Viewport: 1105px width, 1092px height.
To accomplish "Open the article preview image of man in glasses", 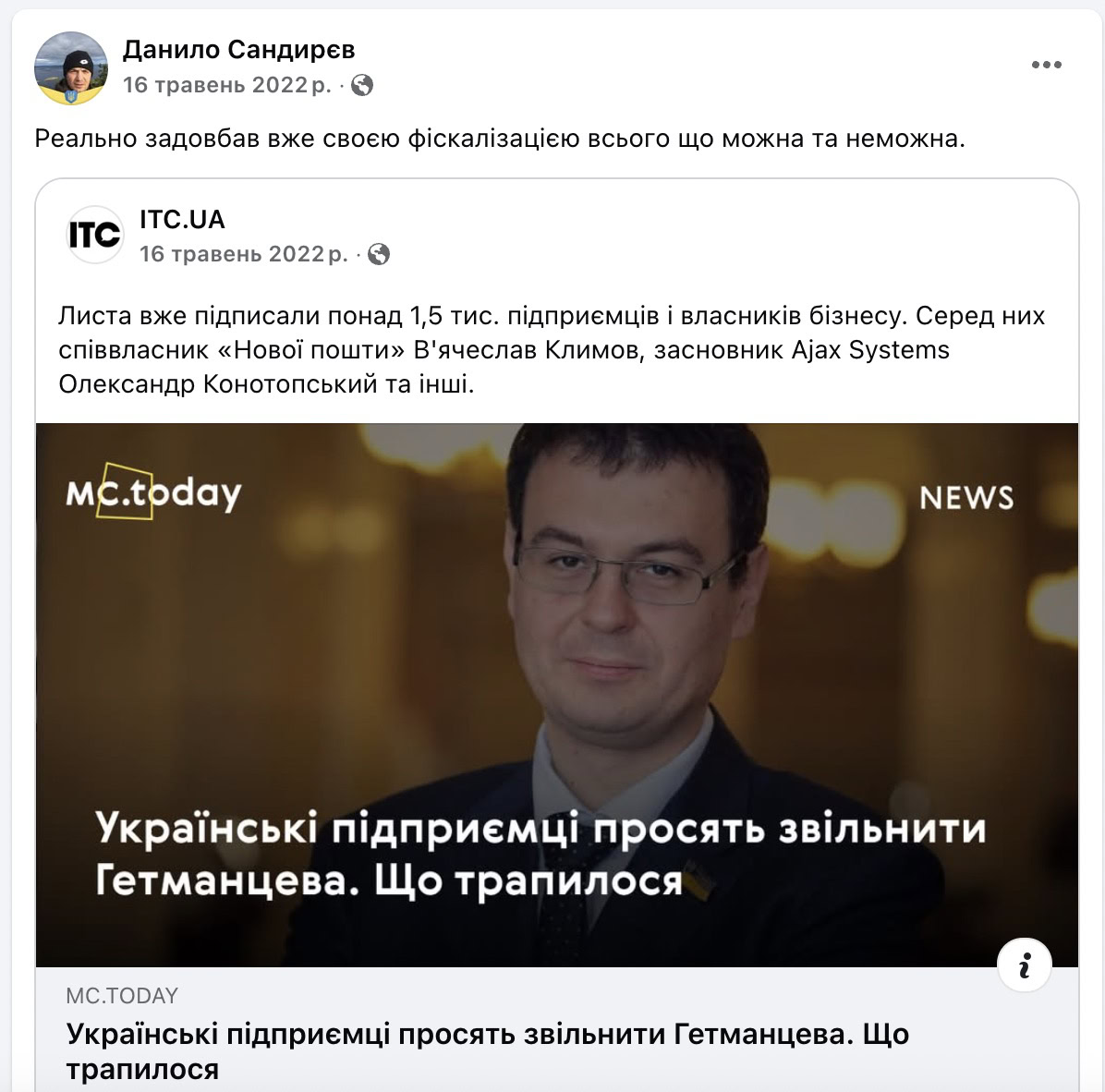I will click(557, 695).
